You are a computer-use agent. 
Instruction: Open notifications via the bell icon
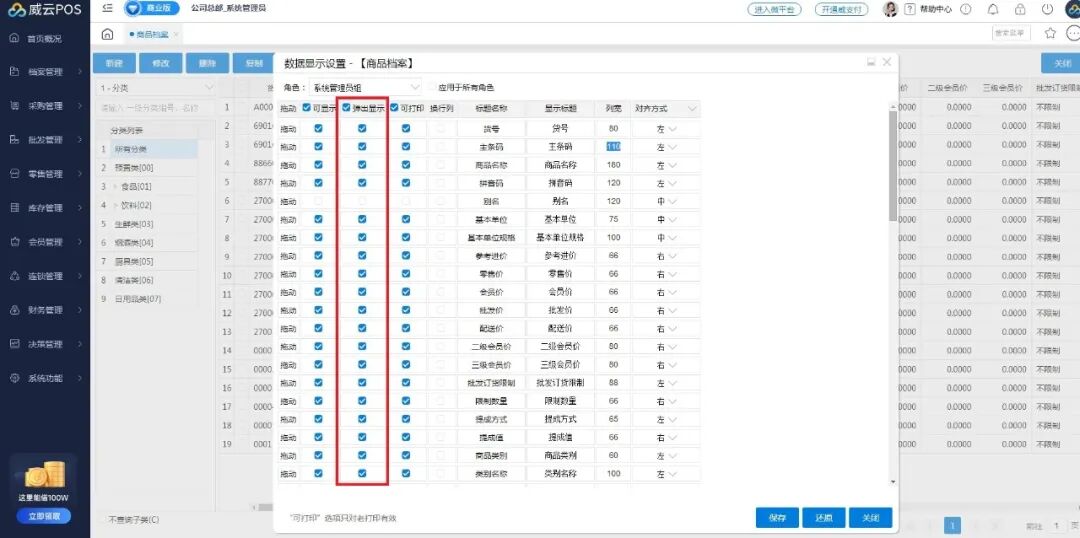(993, 9)
